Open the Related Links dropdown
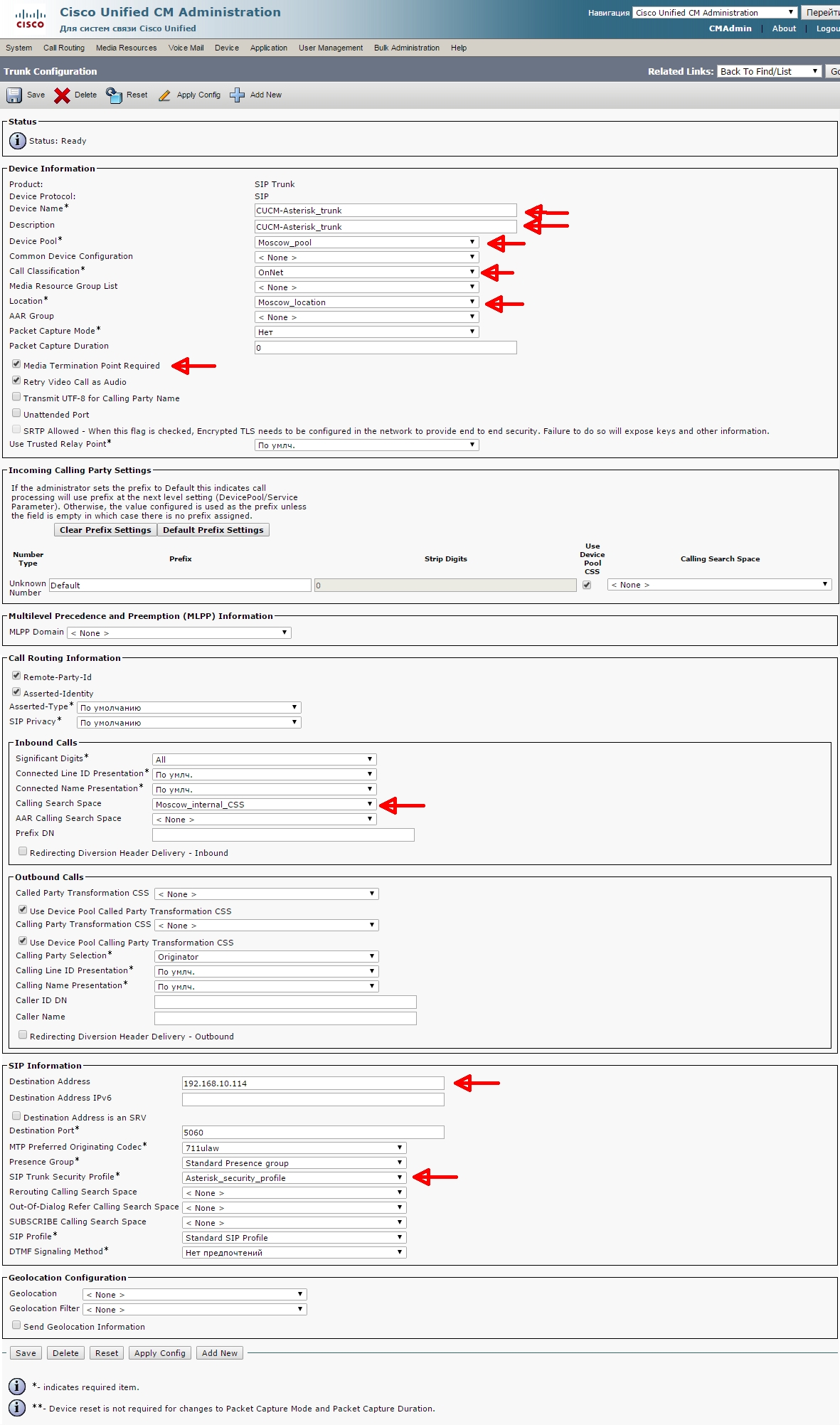The height and width of the screenshot is (1425, 840). [x=770, y=71]
